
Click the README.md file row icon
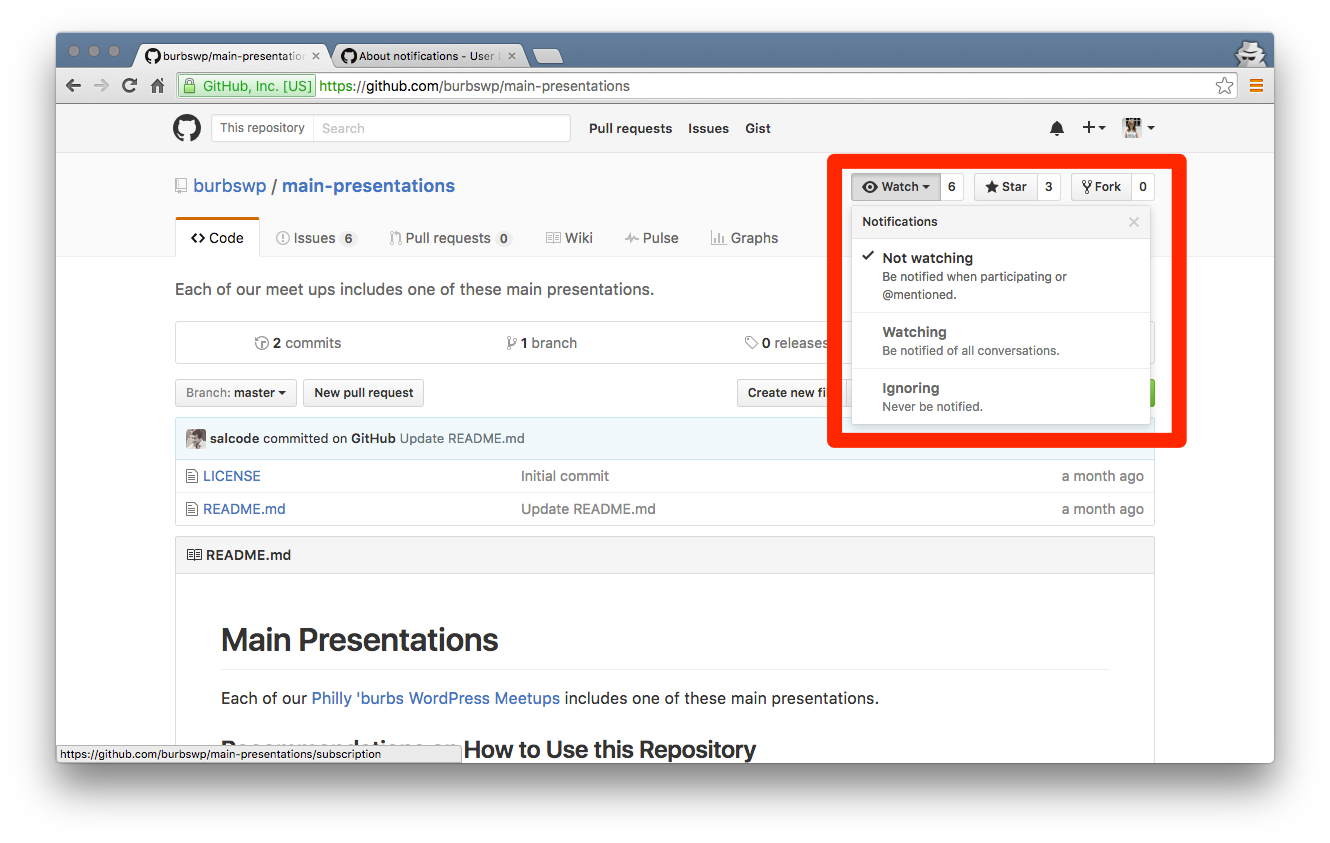[x=192, y=510]
